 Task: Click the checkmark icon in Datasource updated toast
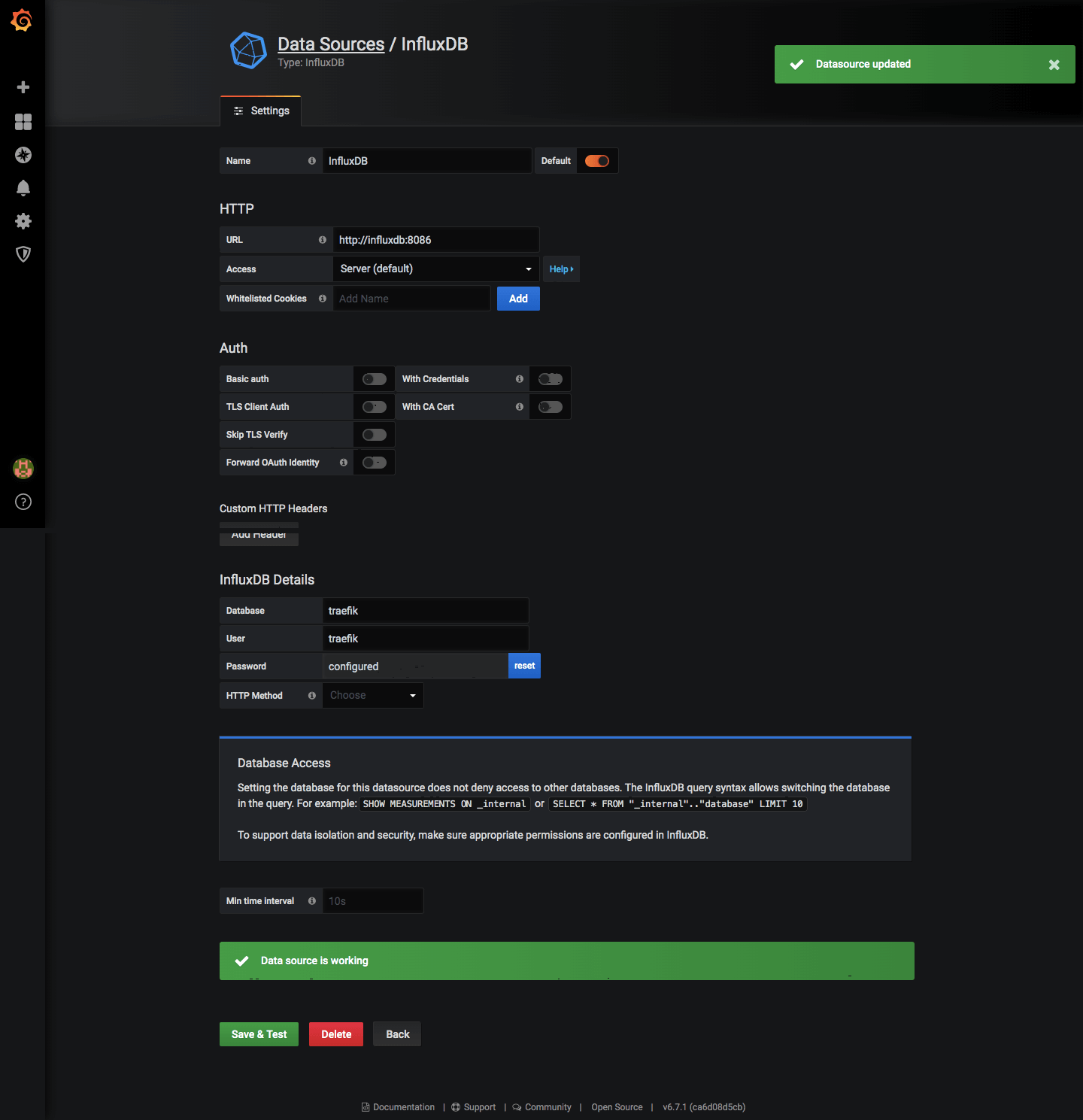point(796,65)
